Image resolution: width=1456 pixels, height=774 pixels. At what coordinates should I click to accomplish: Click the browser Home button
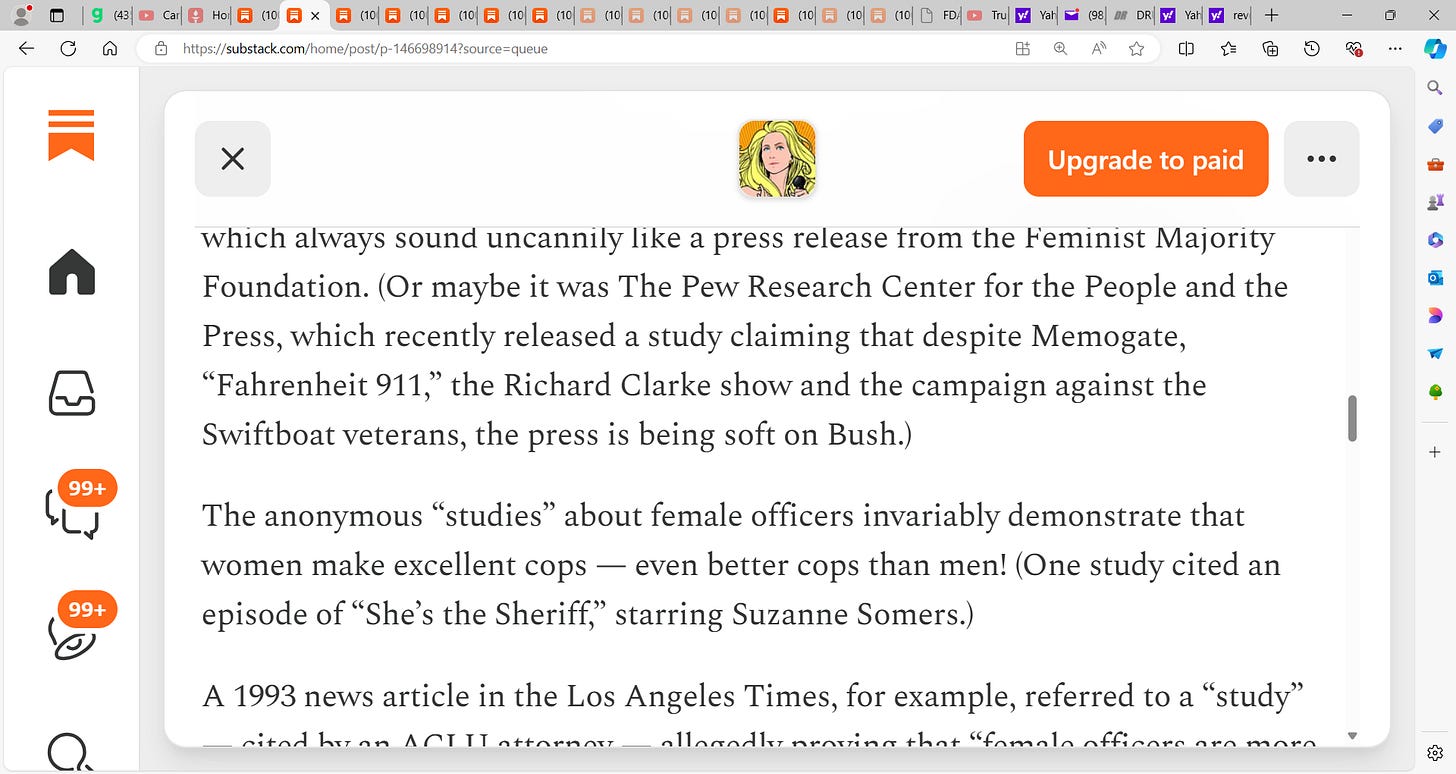110,48
